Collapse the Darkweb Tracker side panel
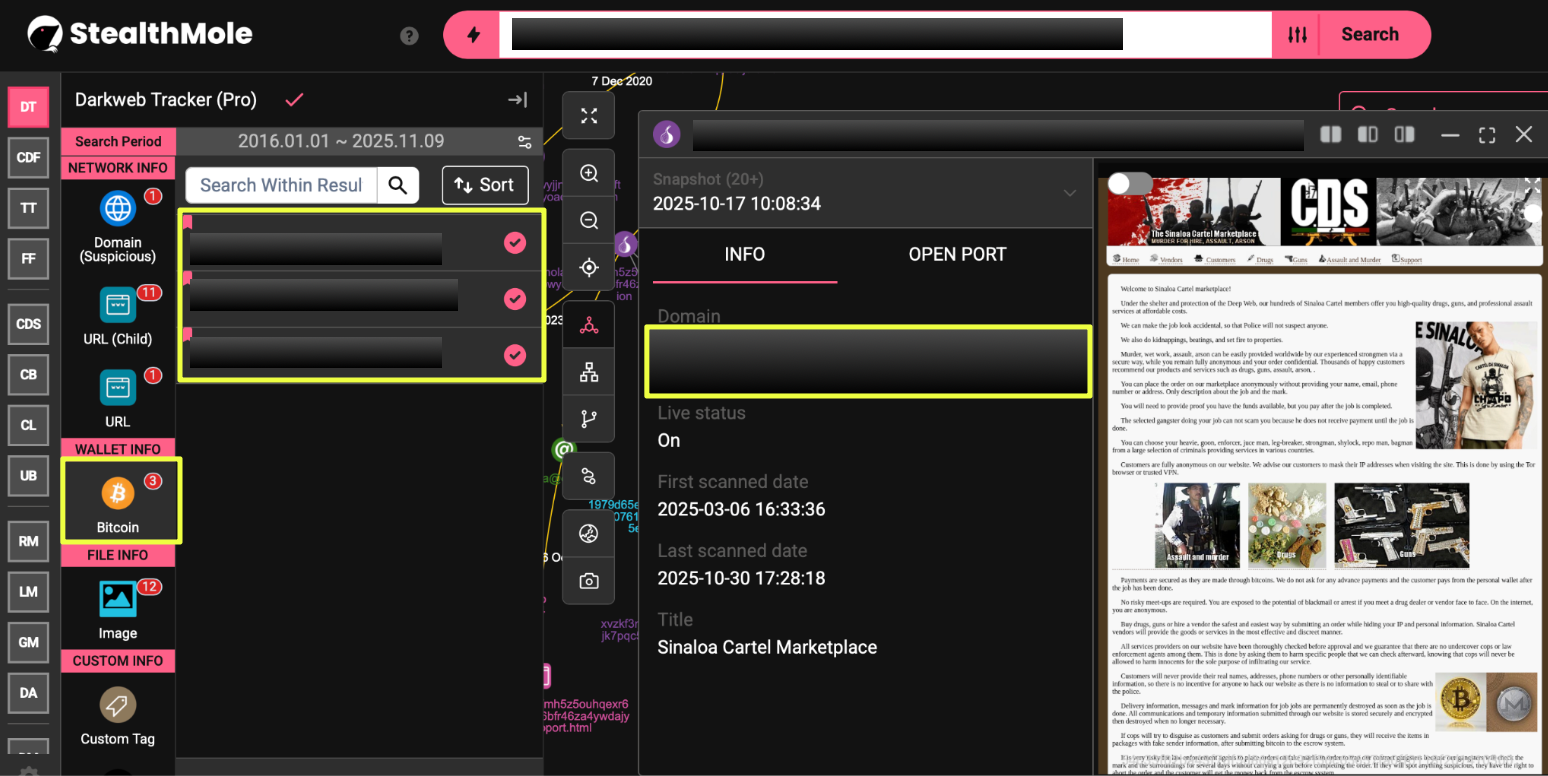The image size is (1548, 776). pos(517,100)
